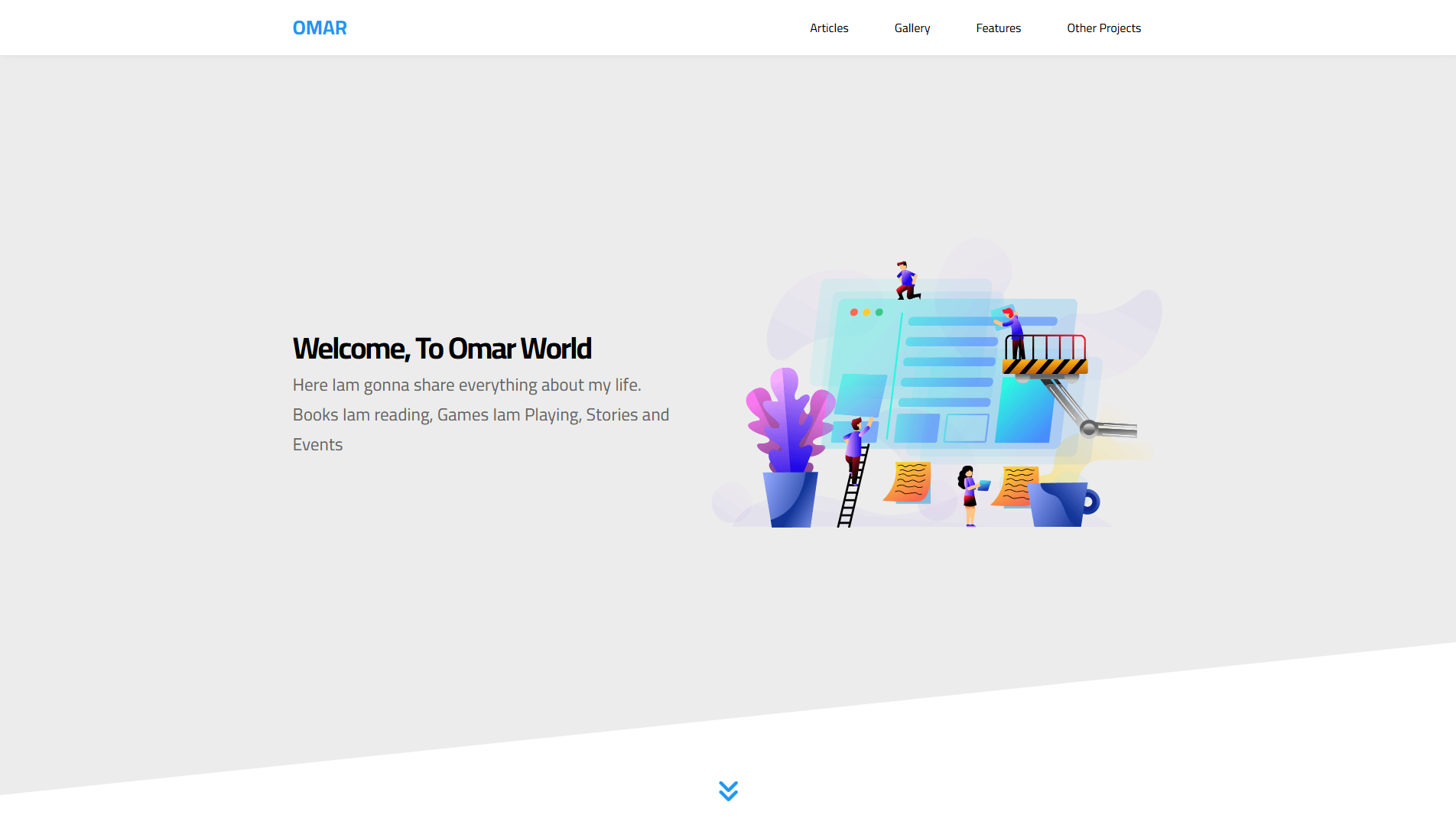
Task: Click the double down chevron arrow
Action: [728, 791]
